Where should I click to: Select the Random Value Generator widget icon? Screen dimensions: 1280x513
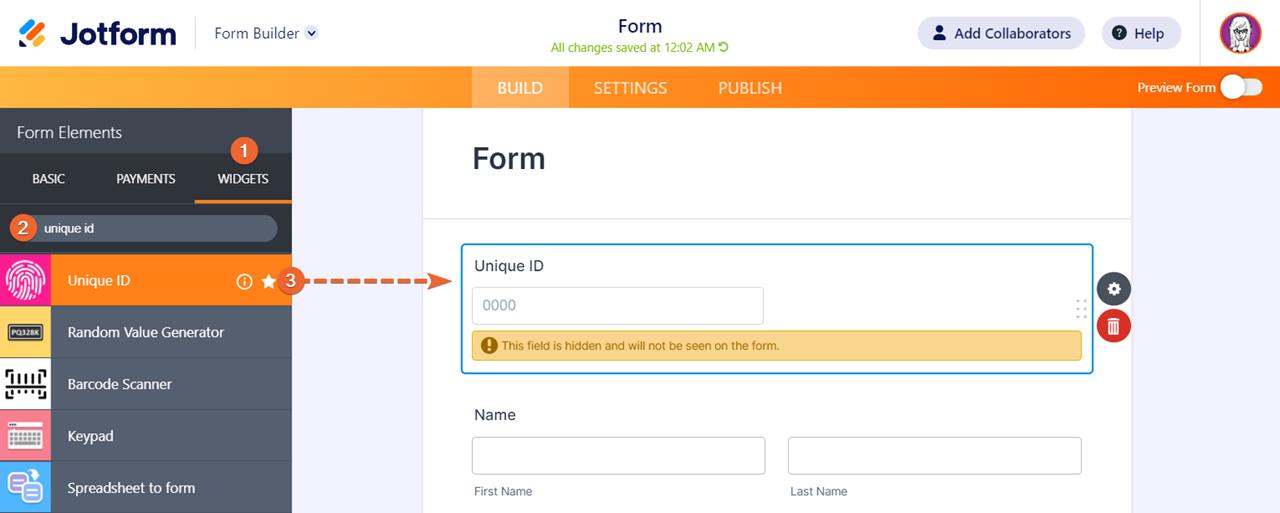tap(25, 333)
